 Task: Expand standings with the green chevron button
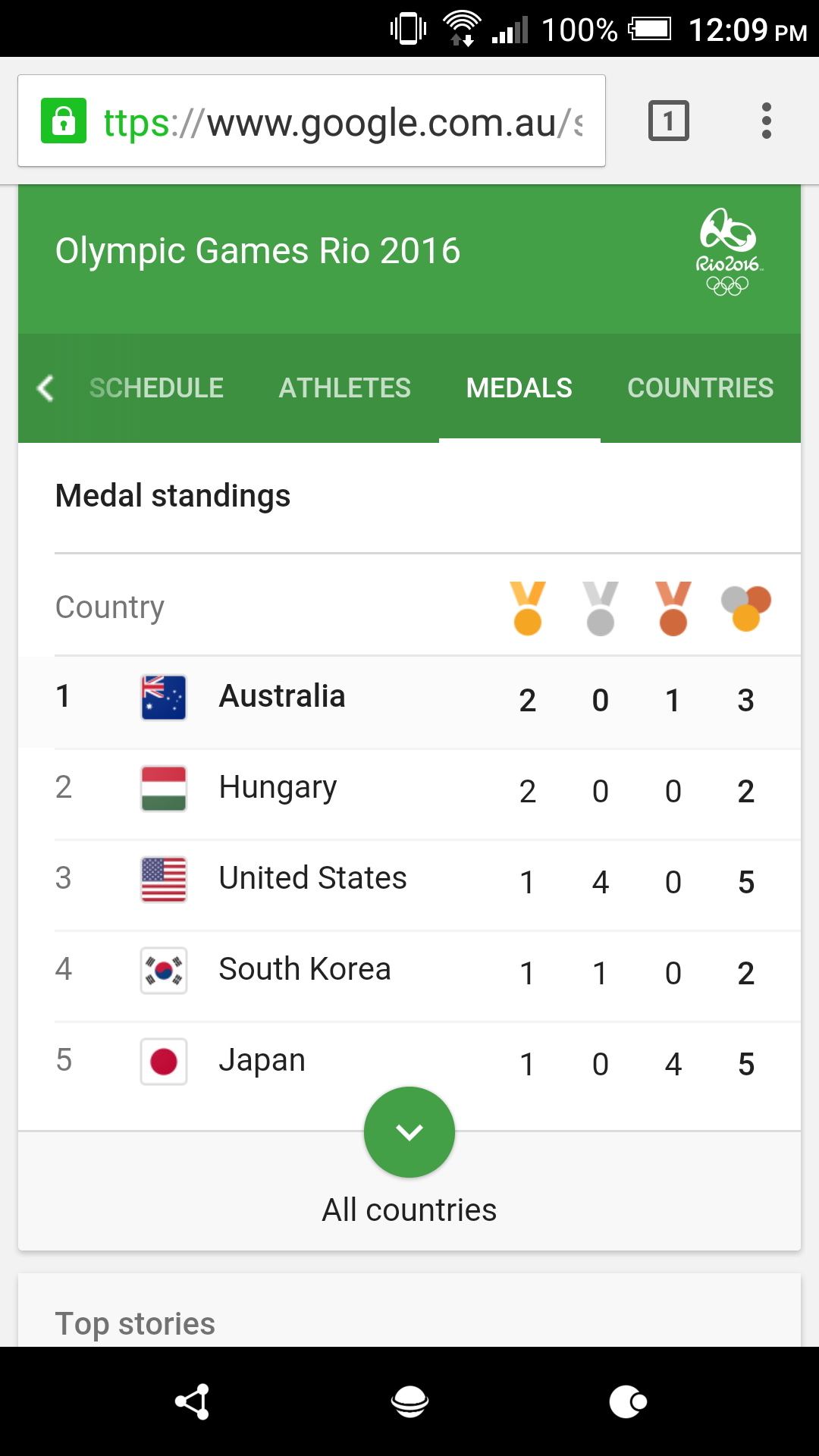(409, 1132)
